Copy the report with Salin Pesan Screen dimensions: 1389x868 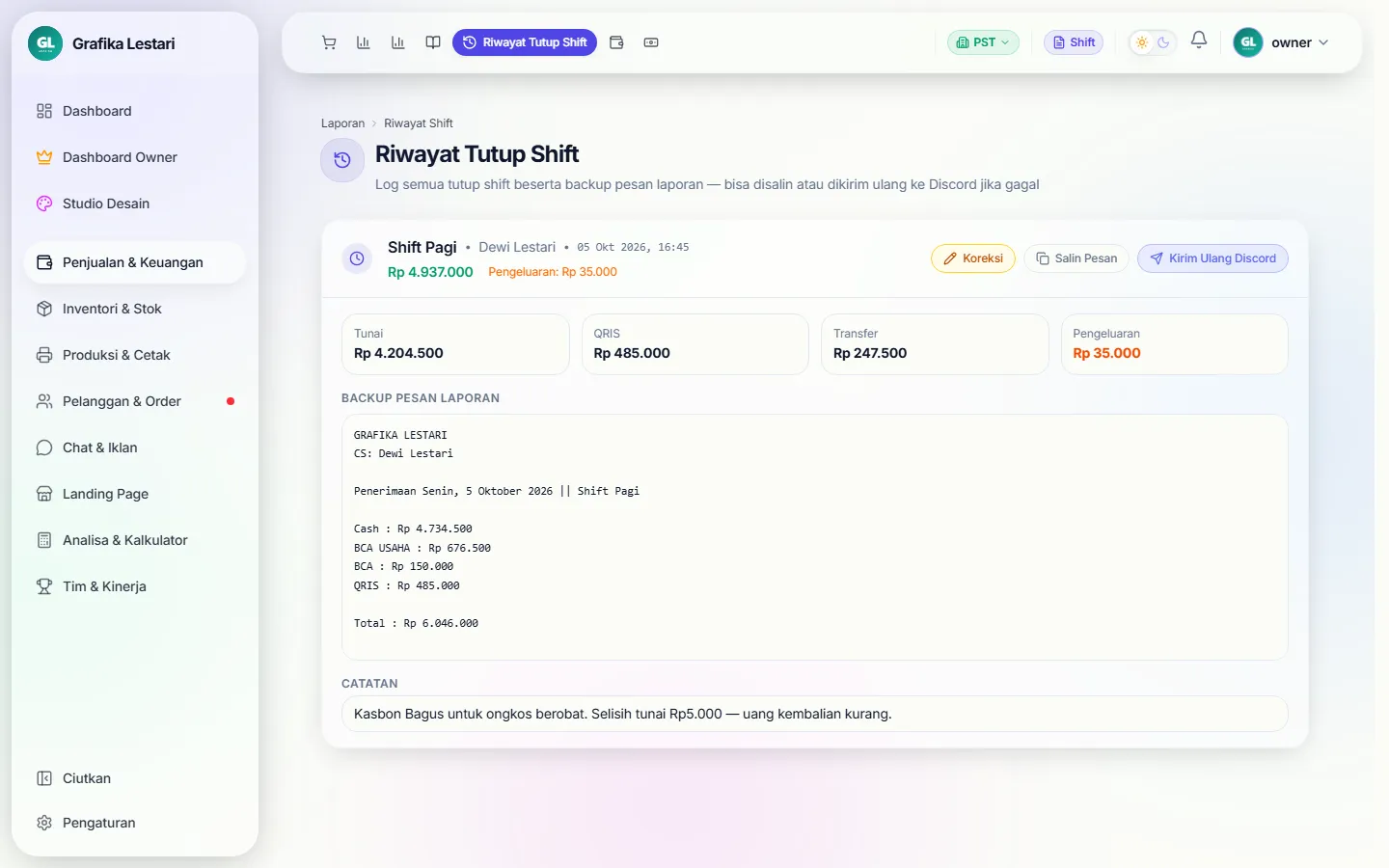click(1076, 258)
